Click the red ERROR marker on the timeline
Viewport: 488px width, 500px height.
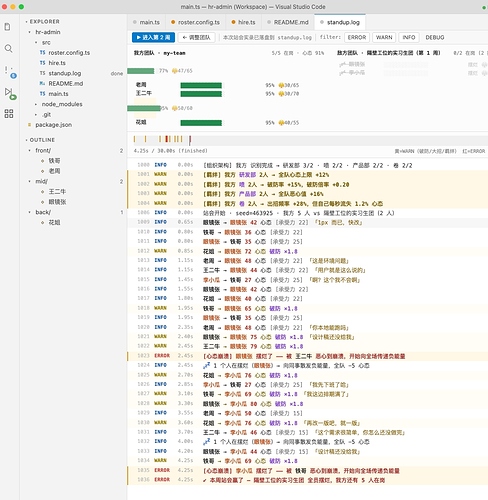click(167, 139)
